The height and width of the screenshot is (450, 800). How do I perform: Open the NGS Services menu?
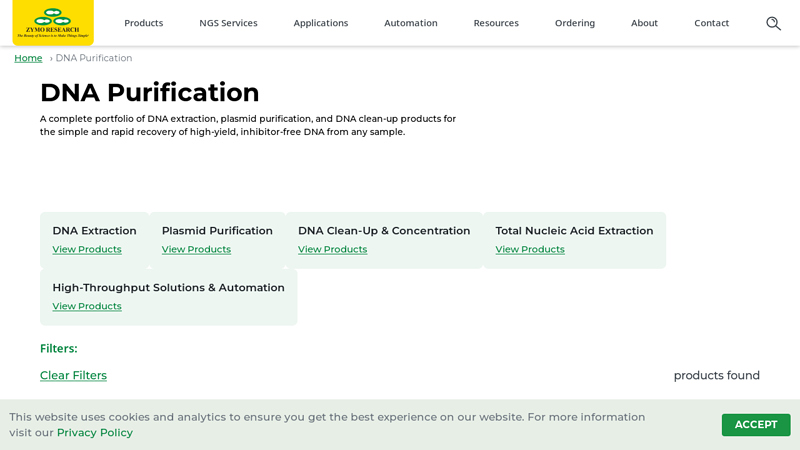coord(228,23)
